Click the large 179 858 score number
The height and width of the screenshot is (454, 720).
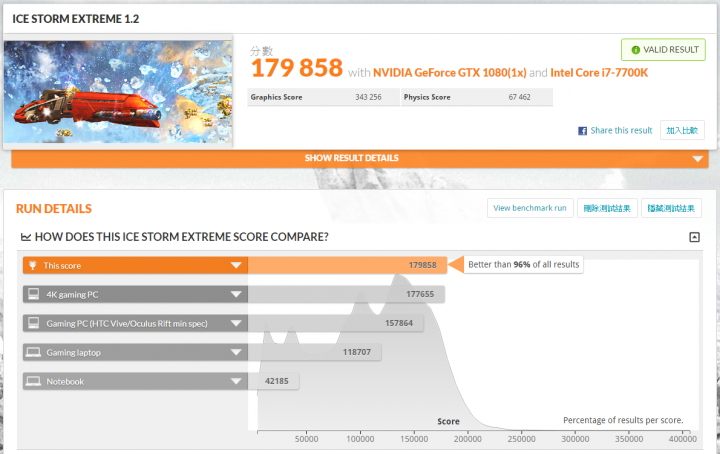[x=297, y=68]
